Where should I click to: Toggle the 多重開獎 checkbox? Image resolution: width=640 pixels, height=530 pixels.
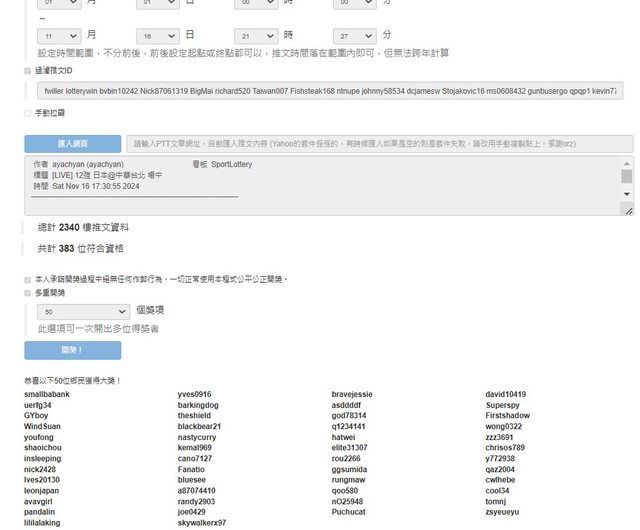tap(28, 293)
